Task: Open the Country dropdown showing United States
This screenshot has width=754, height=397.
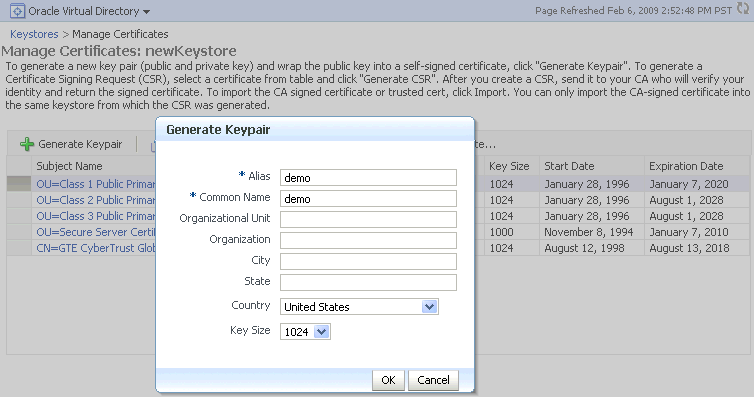Action: 359,307
